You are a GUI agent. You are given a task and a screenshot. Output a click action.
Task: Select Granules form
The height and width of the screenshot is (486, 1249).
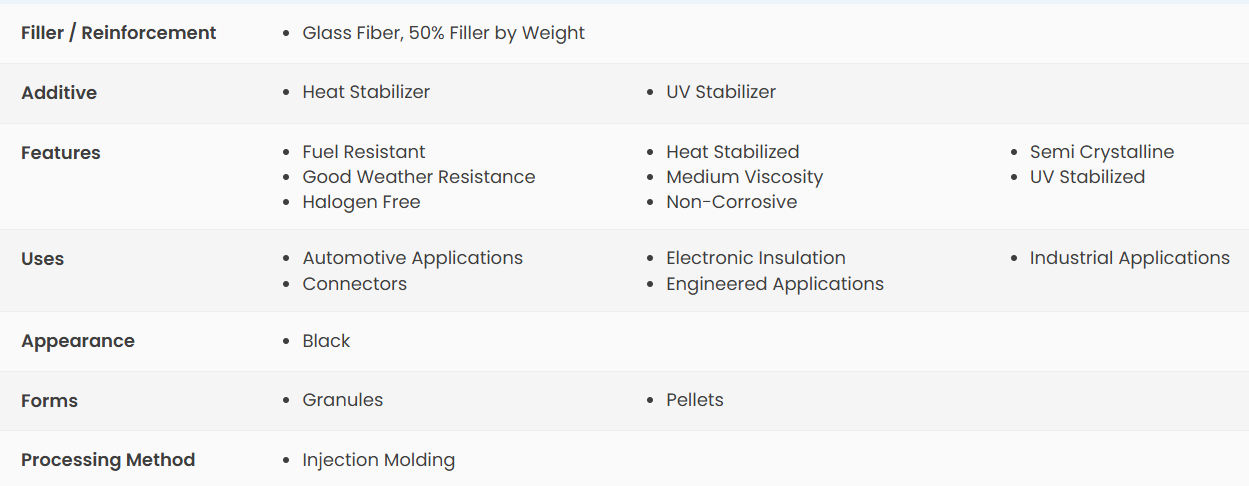[343, 400]
